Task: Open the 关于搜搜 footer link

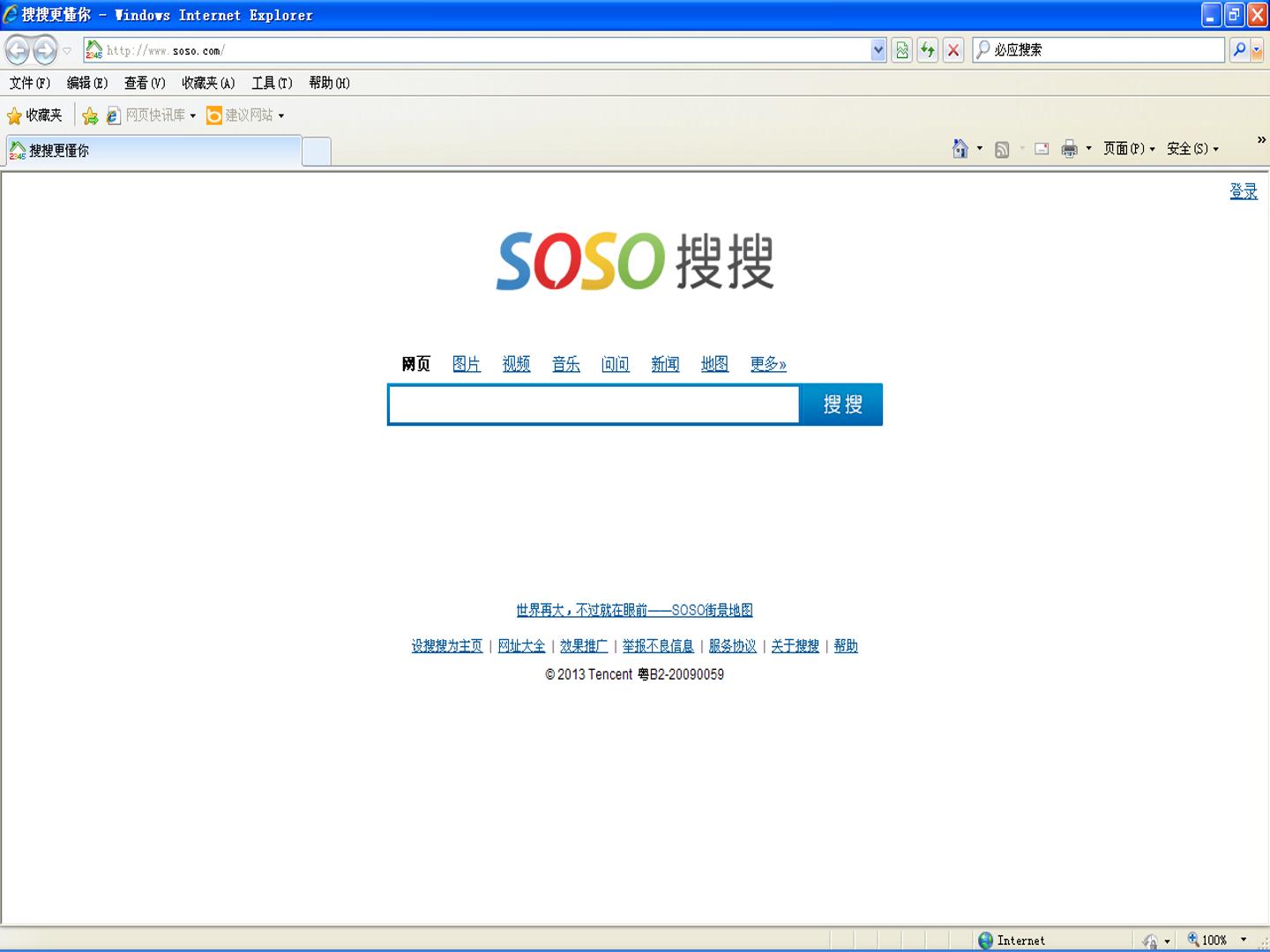Action: click(x=796, y=646)
